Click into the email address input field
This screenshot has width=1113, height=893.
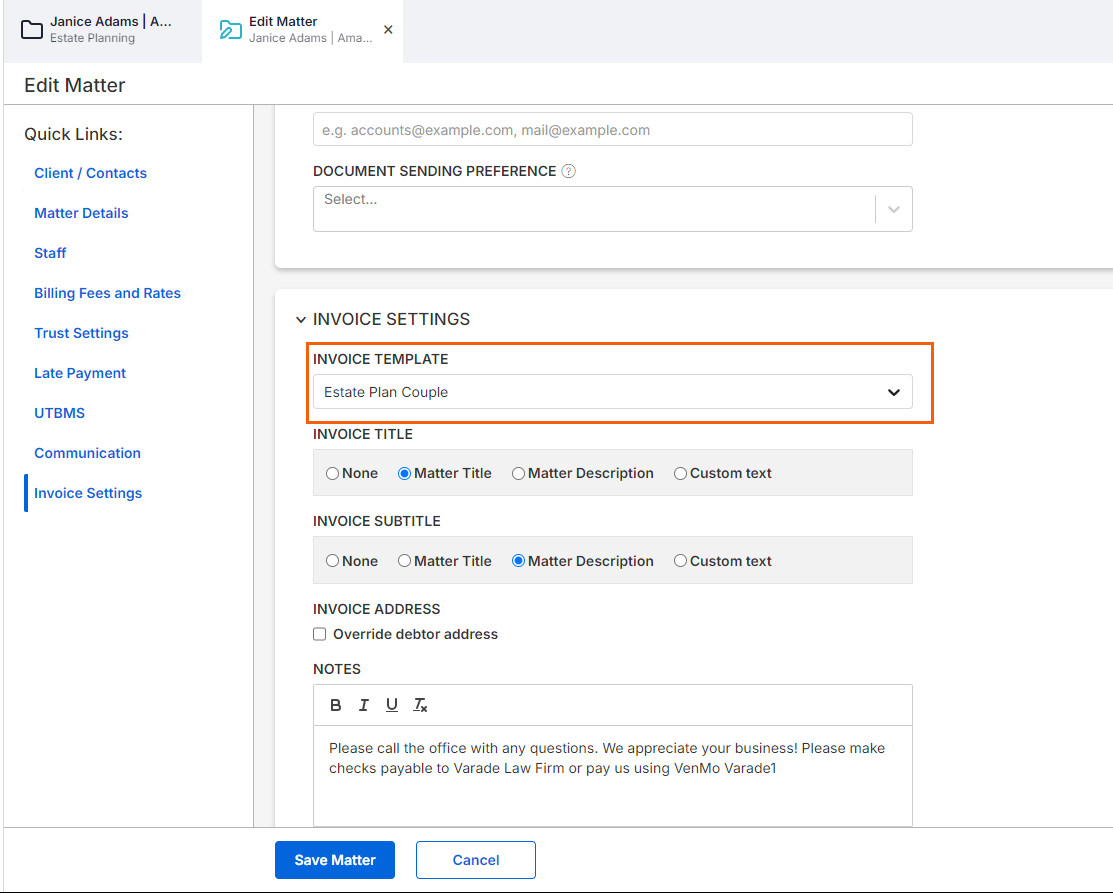pos(612,130)
